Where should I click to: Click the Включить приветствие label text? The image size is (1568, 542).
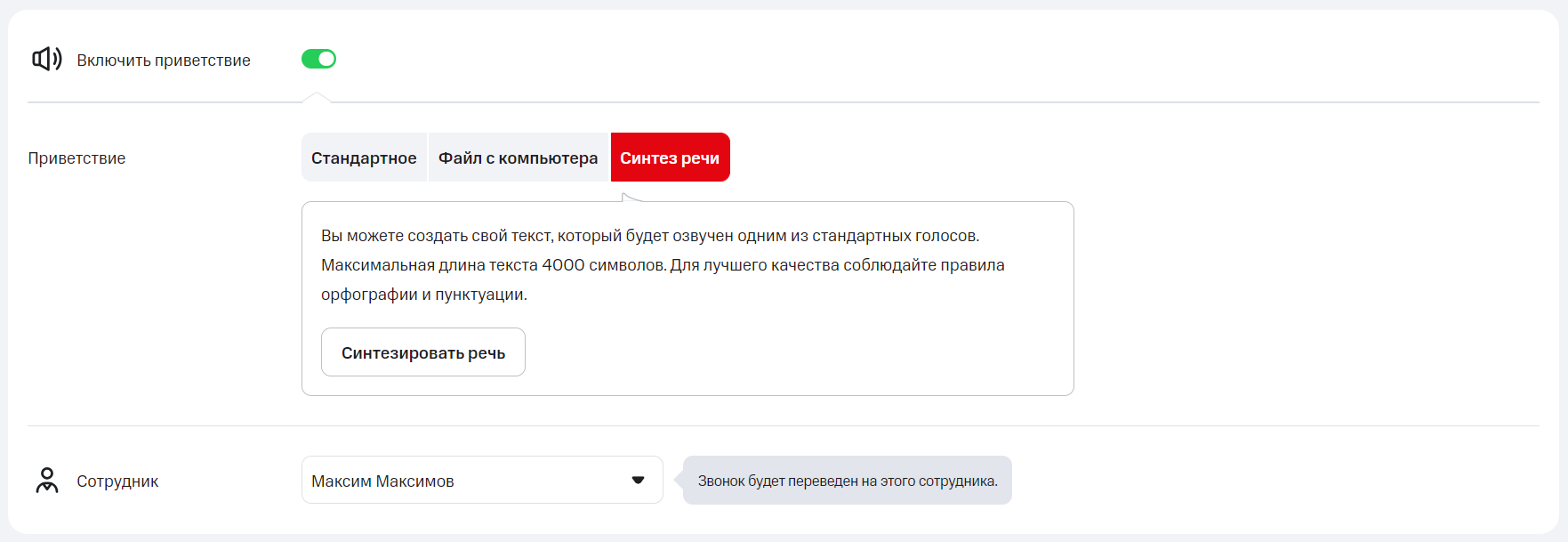[164, 61]
